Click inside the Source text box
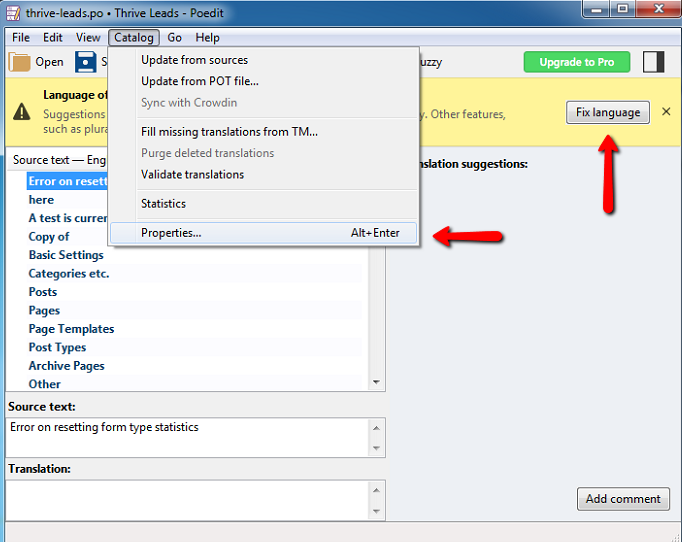 [x=187, y=437]
